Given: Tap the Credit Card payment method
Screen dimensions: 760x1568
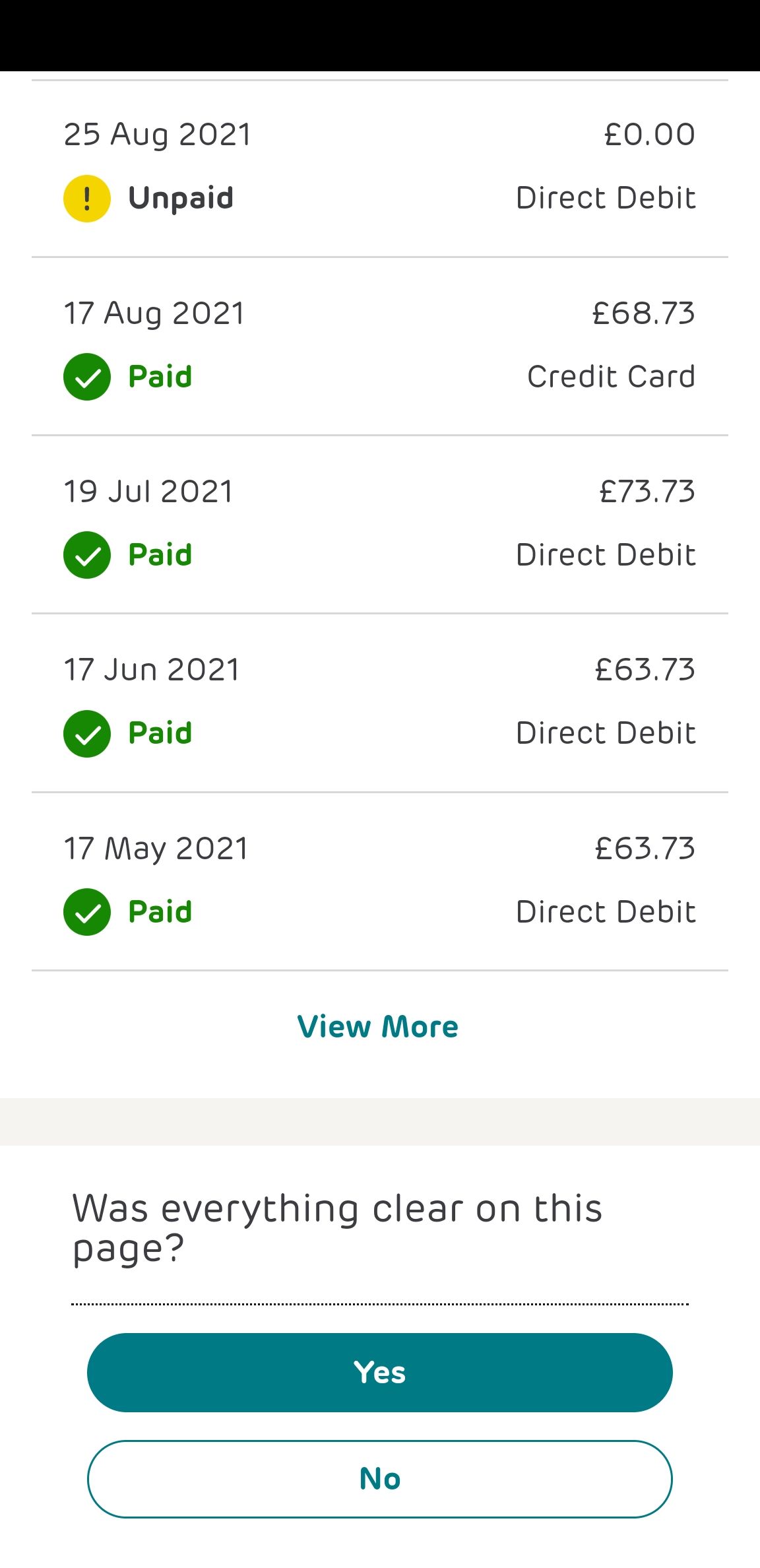Looking at the screenshot, I should point(612,377).
